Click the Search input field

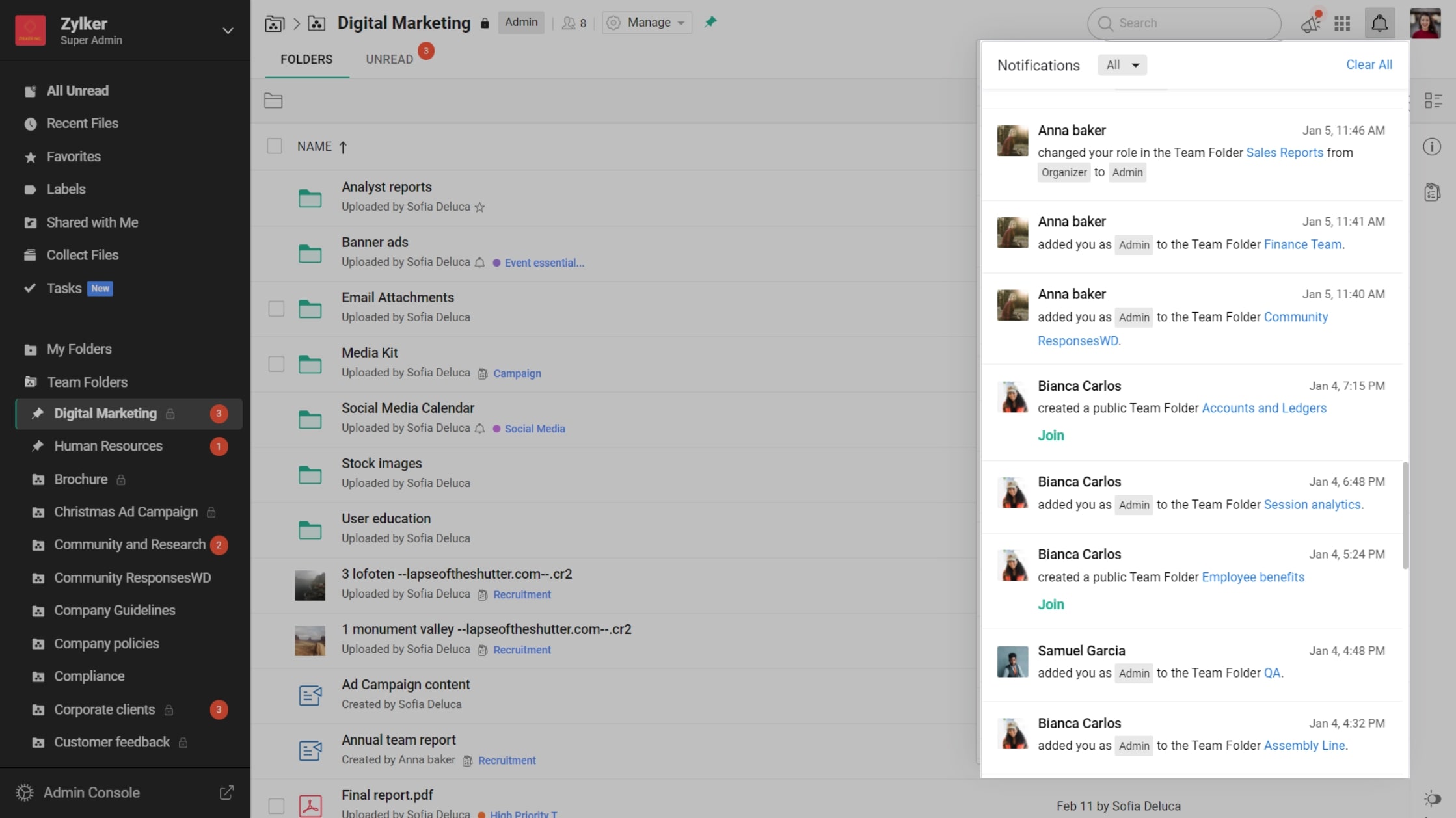tap(1183, 23)
